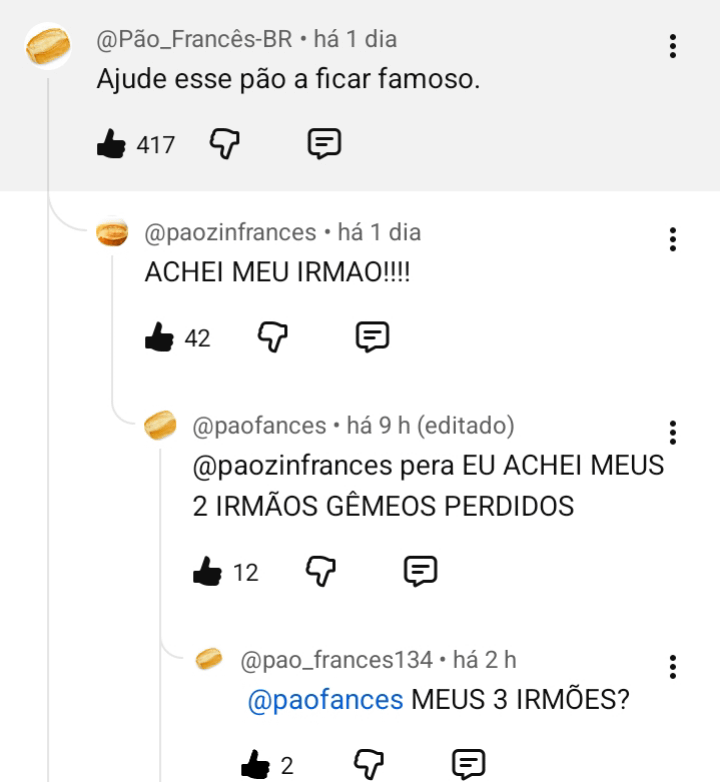Open options menu for @pao_frances134 reply

[673, 666]
